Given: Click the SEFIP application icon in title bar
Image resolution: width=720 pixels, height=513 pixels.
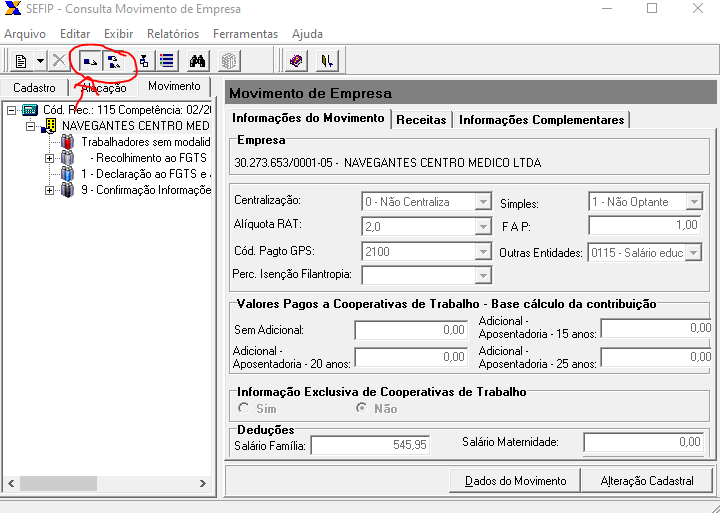Looking at the screenshot, I should [12, 8].
